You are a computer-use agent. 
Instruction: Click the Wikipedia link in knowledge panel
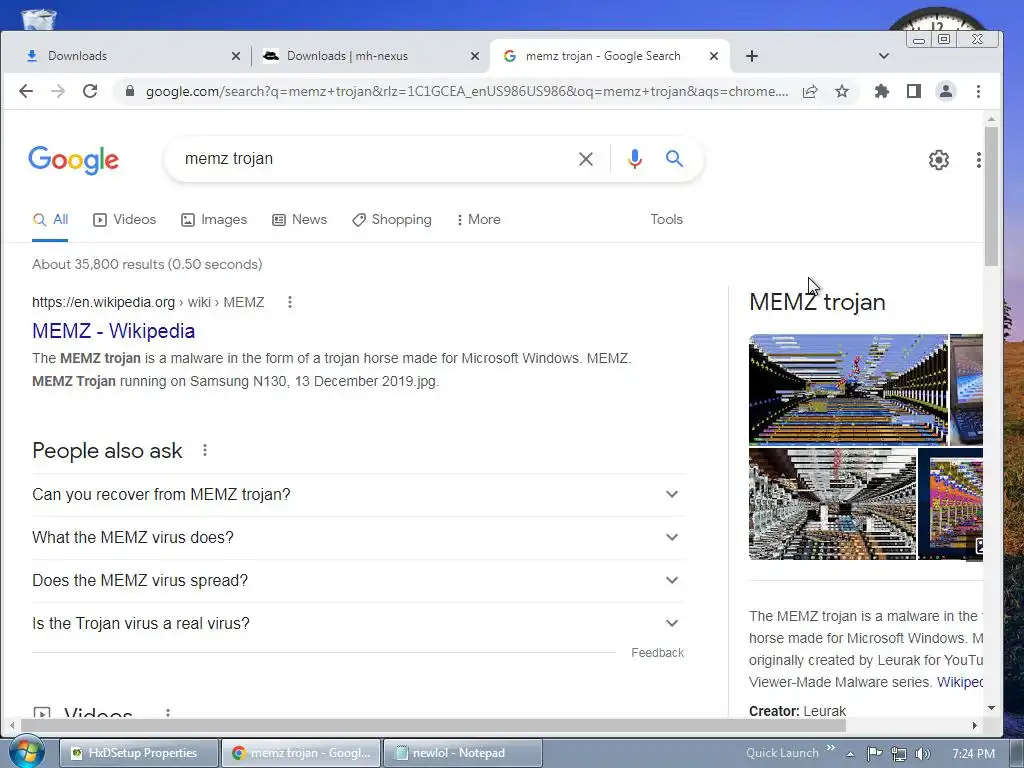pyautogui.click(x=959, y=682)
